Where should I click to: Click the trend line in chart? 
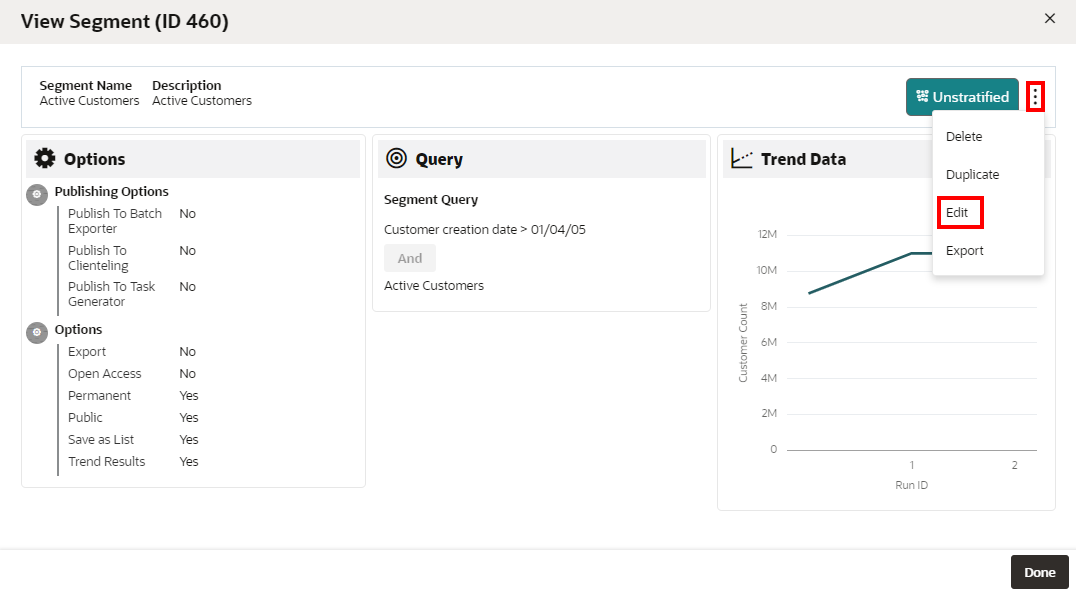(x=861, y=273)
